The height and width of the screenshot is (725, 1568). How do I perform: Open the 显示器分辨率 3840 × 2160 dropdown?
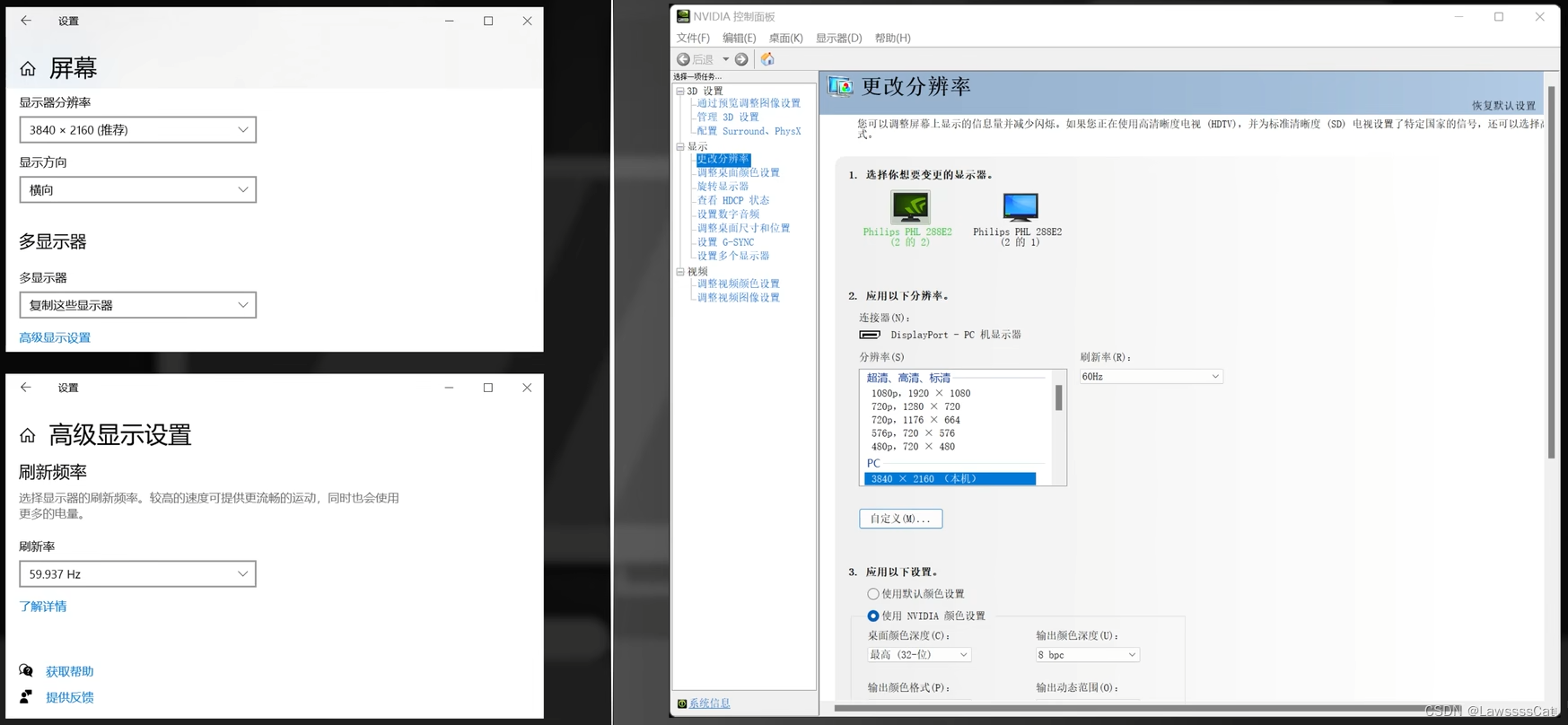click(x=137, y=129)
